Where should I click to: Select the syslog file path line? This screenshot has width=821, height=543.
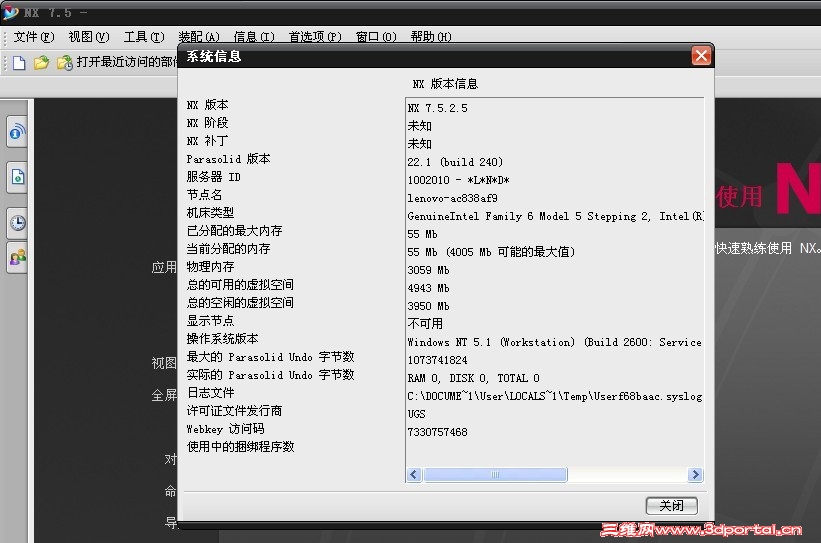[554, 396]
